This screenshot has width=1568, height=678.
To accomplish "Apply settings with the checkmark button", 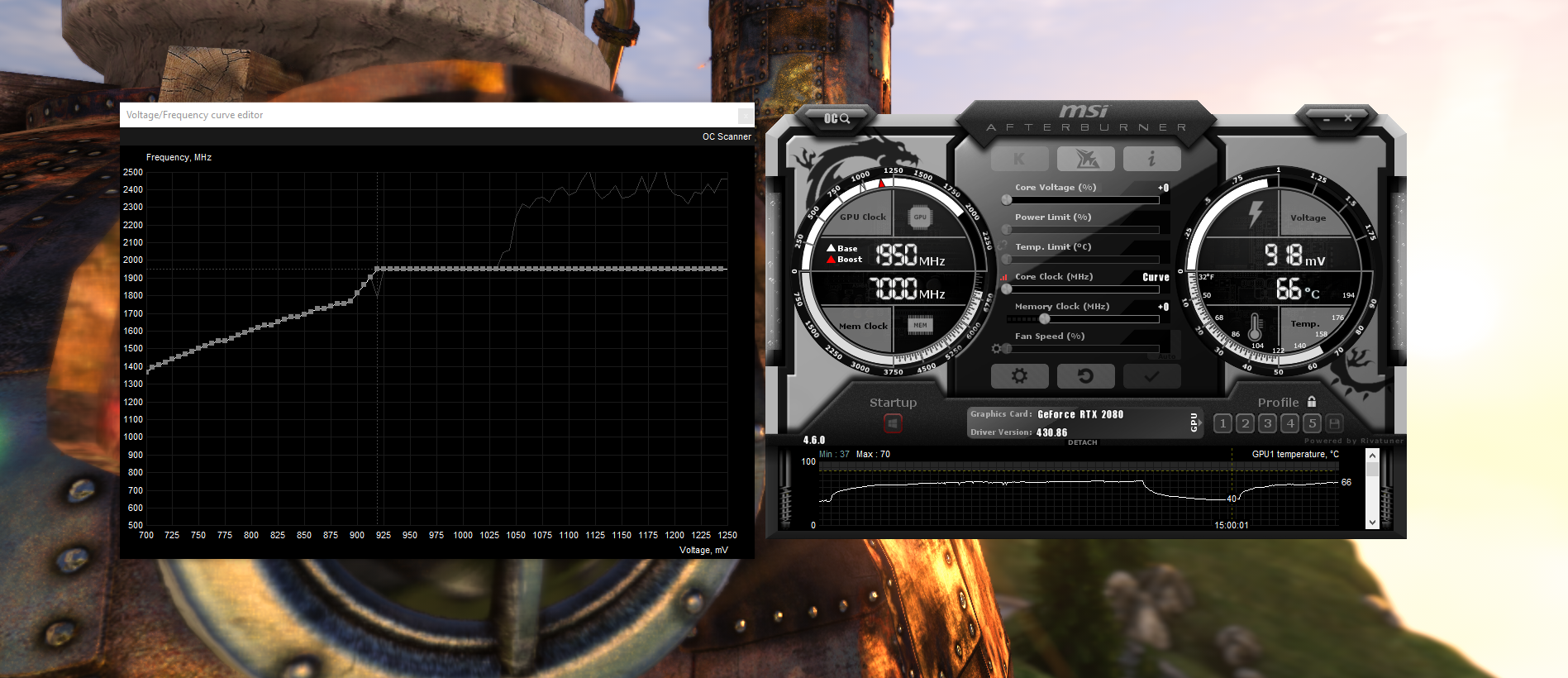I will point(1152,376).
